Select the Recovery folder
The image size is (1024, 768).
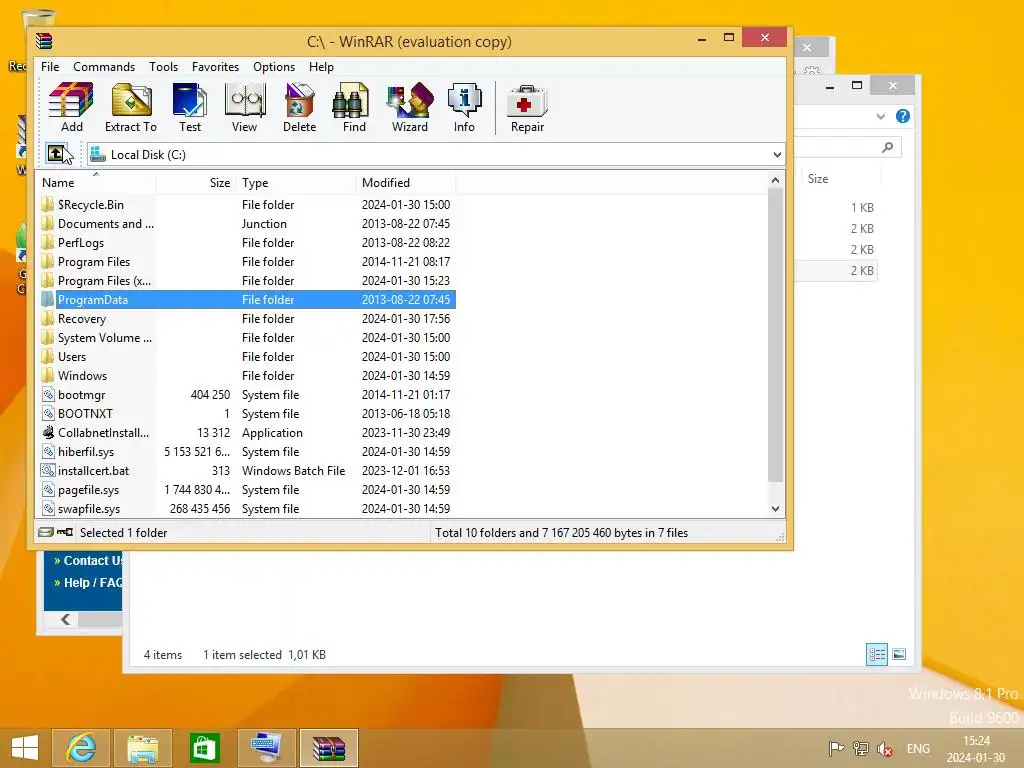click(247, 318)
